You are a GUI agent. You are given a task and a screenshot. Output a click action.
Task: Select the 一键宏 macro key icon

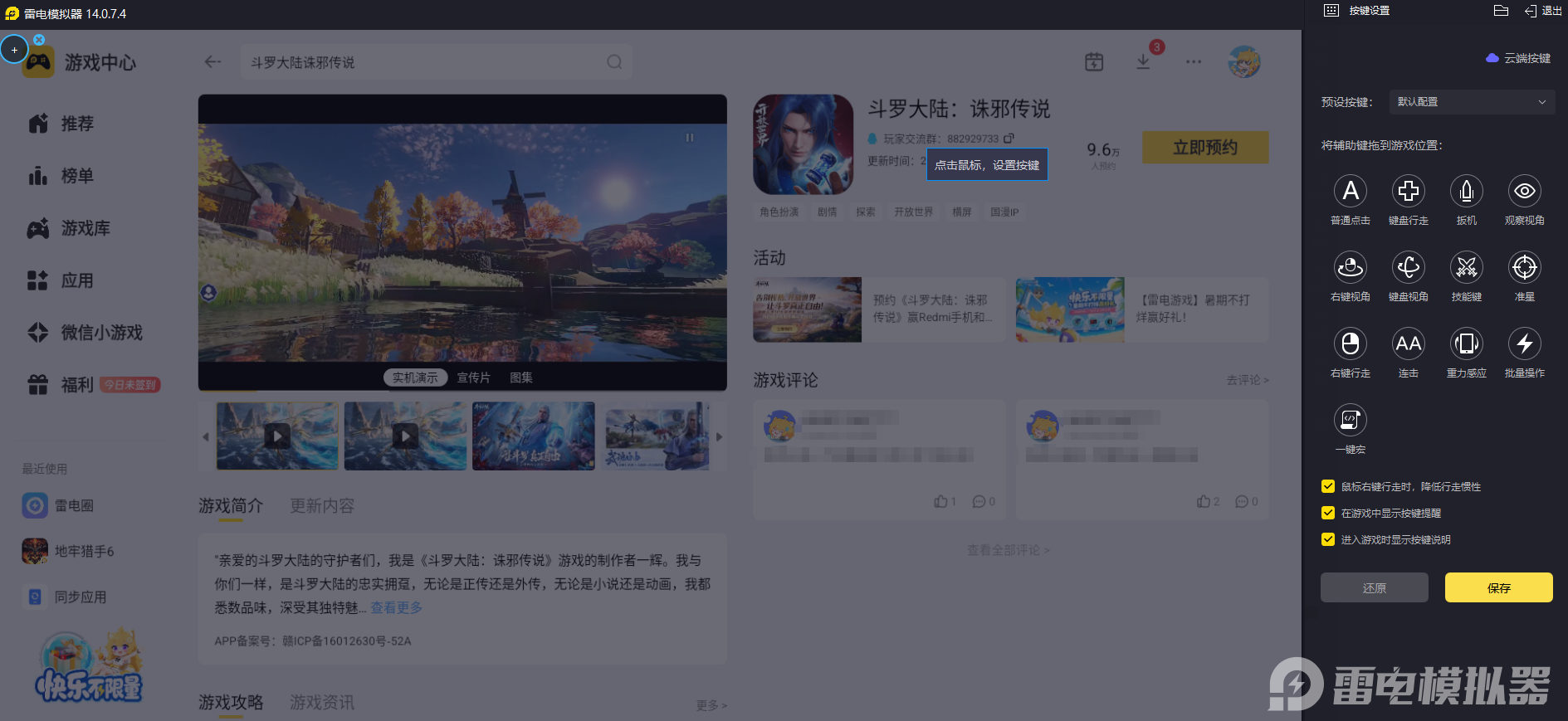click(1351, 420)
